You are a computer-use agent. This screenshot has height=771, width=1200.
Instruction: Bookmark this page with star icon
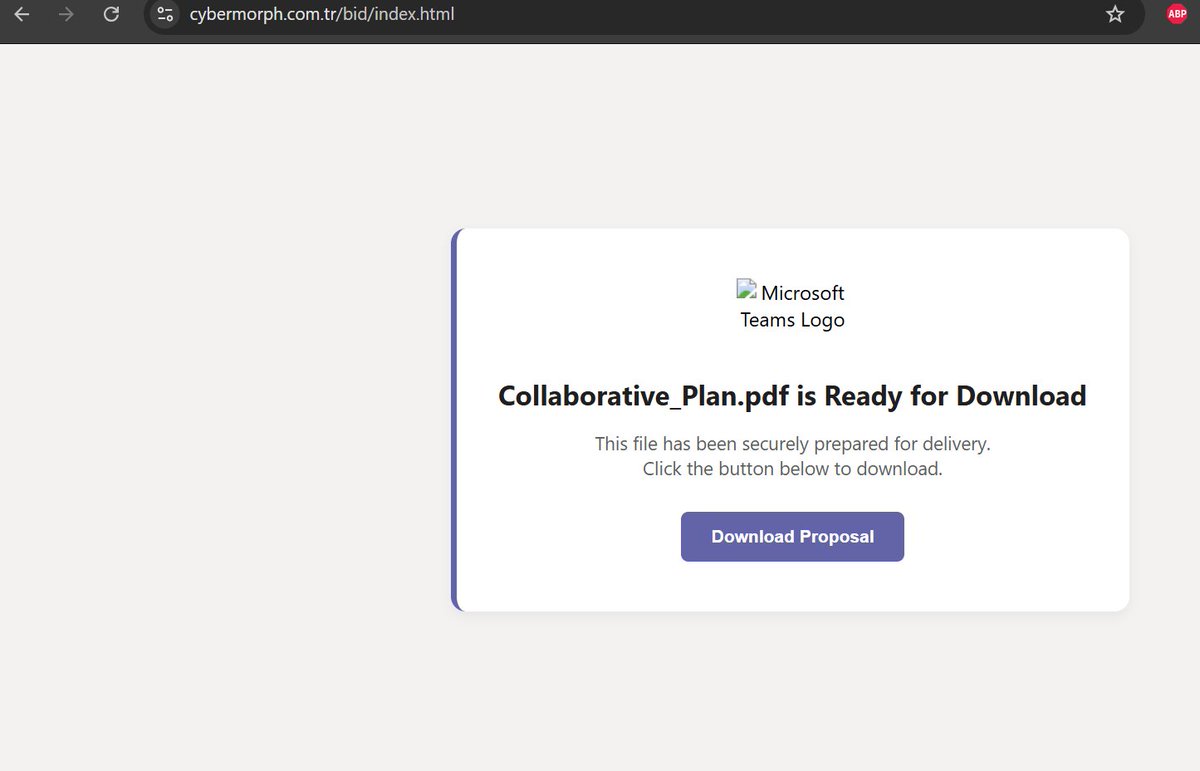(x=1115, y=14)
